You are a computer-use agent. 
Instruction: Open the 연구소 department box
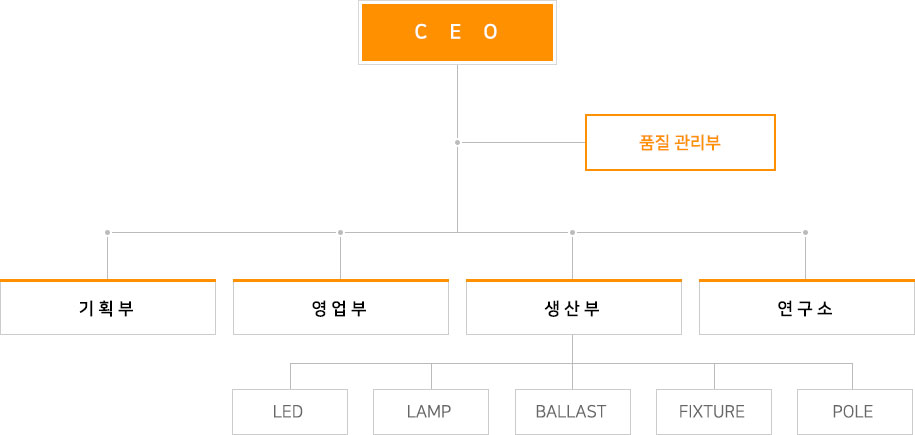pyautogui.click(x=806, y=307)
